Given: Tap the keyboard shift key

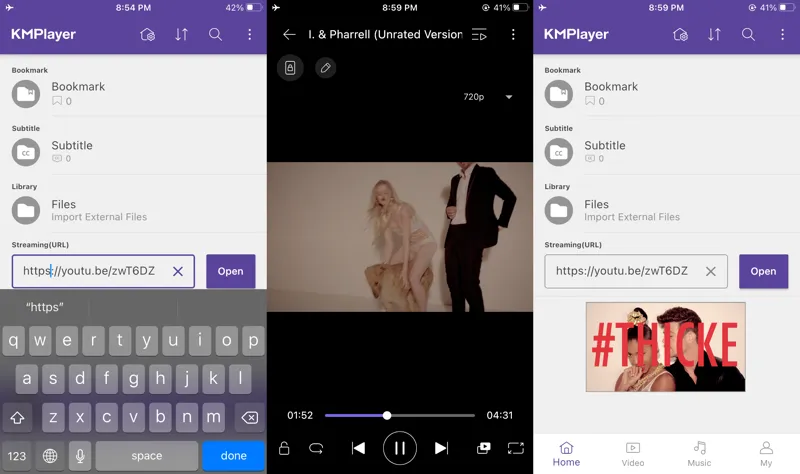Looking at the screenshot, I should pos(17,418).
